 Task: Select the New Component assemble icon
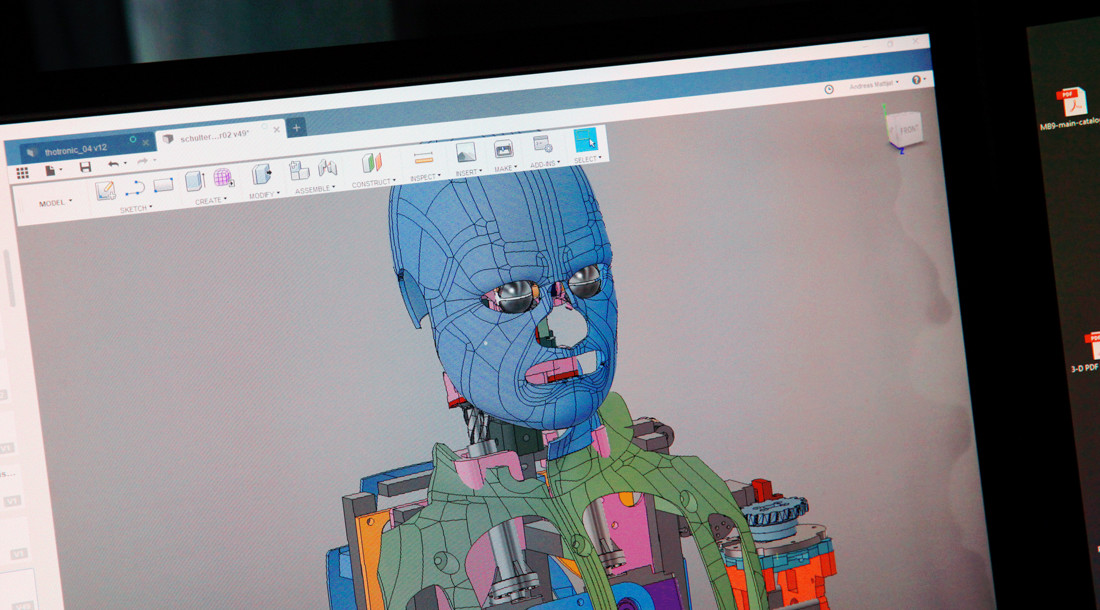tap(300, 170)
